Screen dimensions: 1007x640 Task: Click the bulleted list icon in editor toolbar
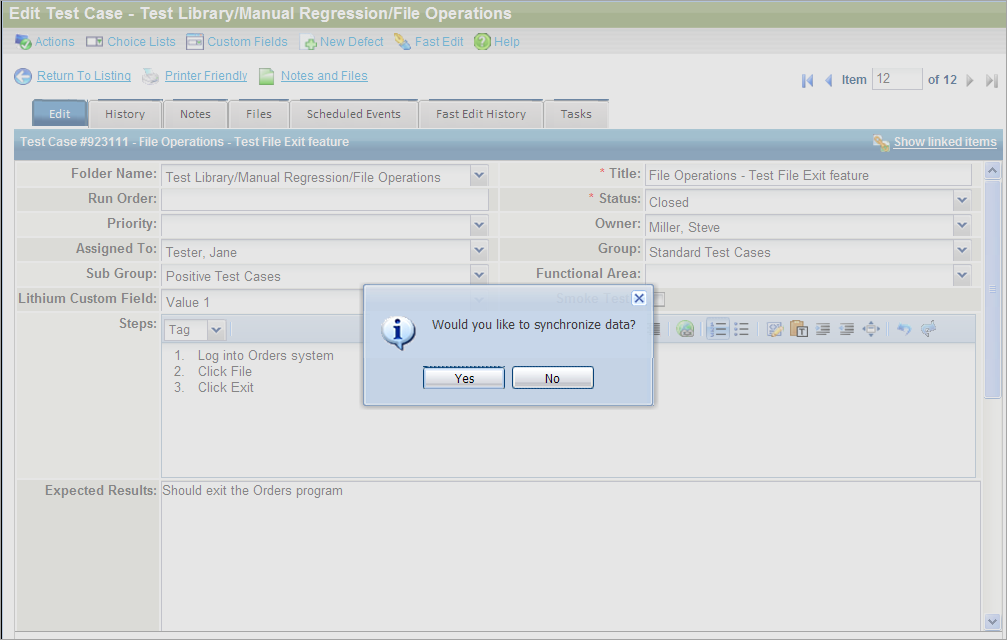click(741, 329)
